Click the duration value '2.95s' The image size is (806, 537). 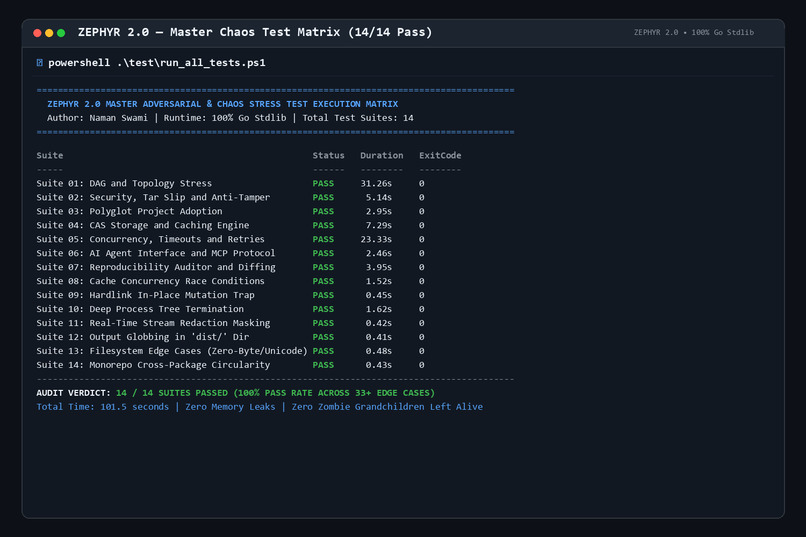tap(379, 211)
